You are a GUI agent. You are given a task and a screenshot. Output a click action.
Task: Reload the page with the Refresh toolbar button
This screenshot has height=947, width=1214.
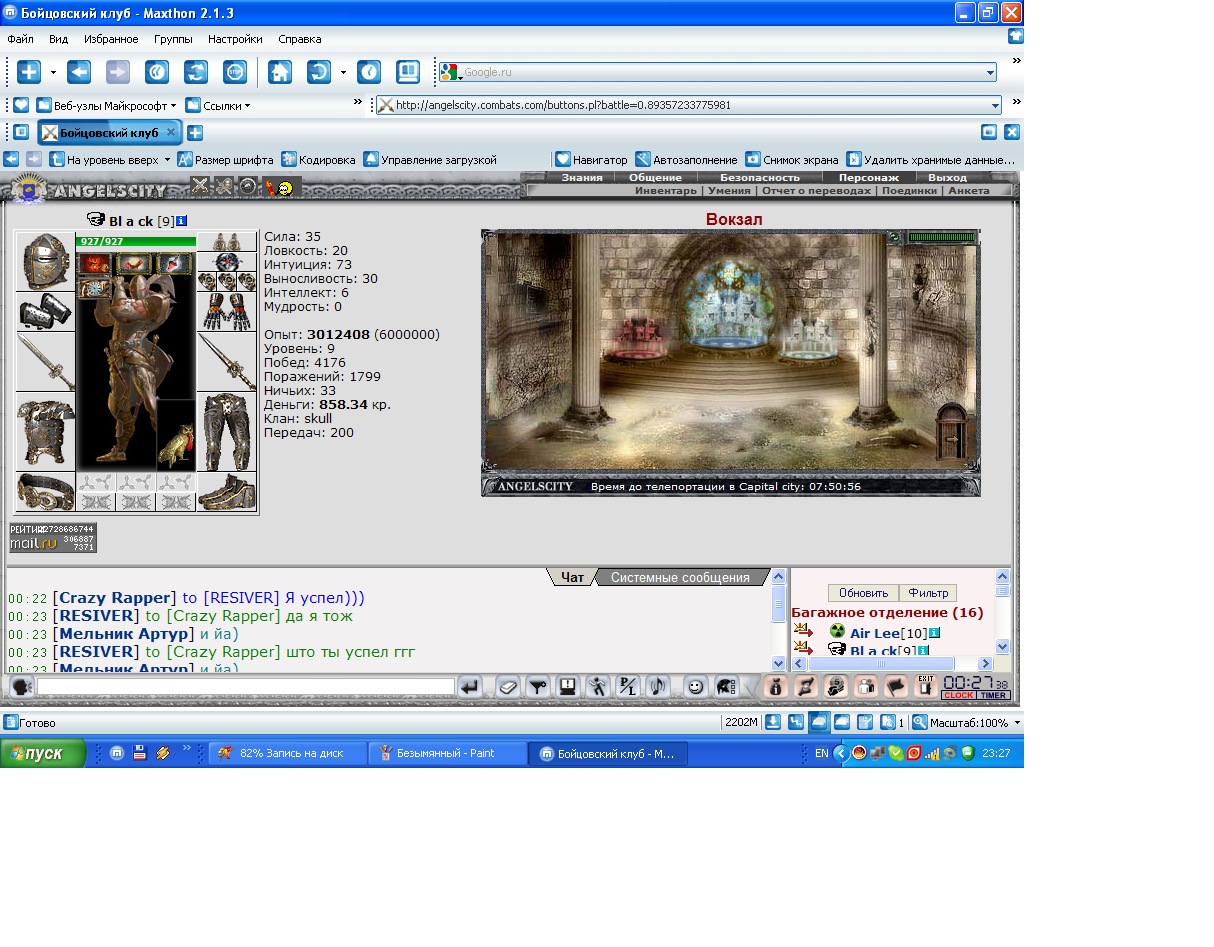(x=196, y=72)
